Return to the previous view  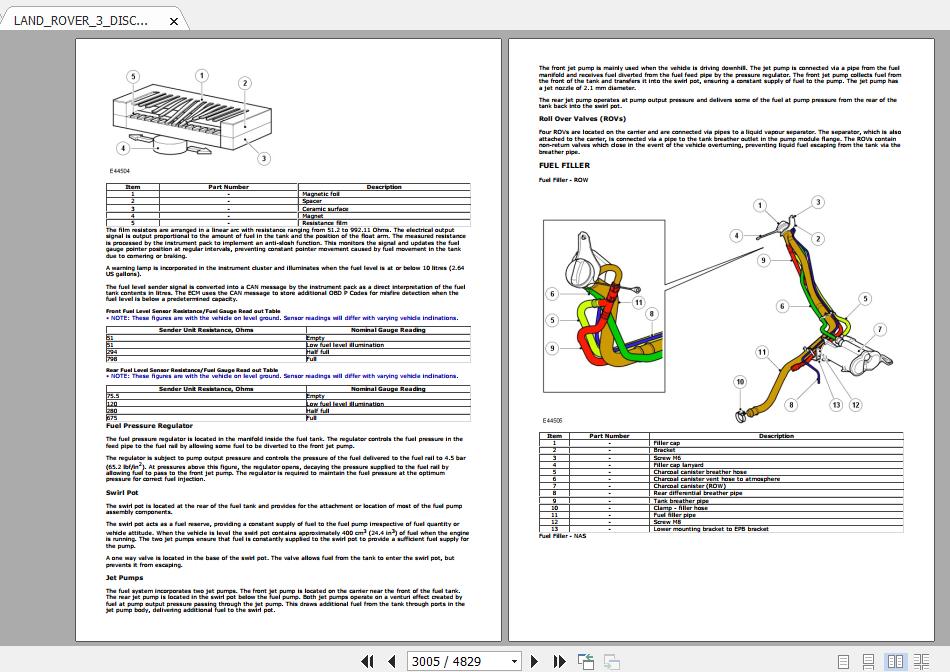point(584,661)
